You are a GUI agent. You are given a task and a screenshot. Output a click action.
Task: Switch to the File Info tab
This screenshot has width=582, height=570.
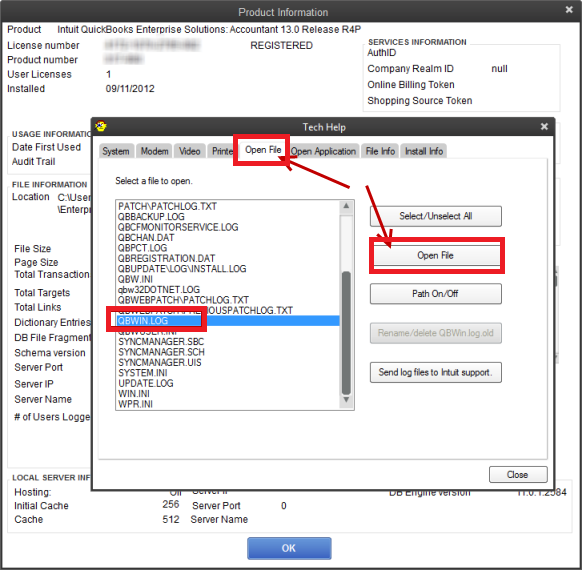tap(380, 151)
